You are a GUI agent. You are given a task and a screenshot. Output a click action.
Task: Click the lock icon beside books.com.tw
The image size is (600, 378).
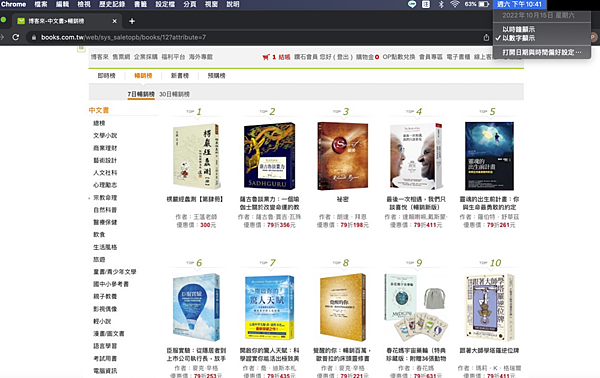34,37
